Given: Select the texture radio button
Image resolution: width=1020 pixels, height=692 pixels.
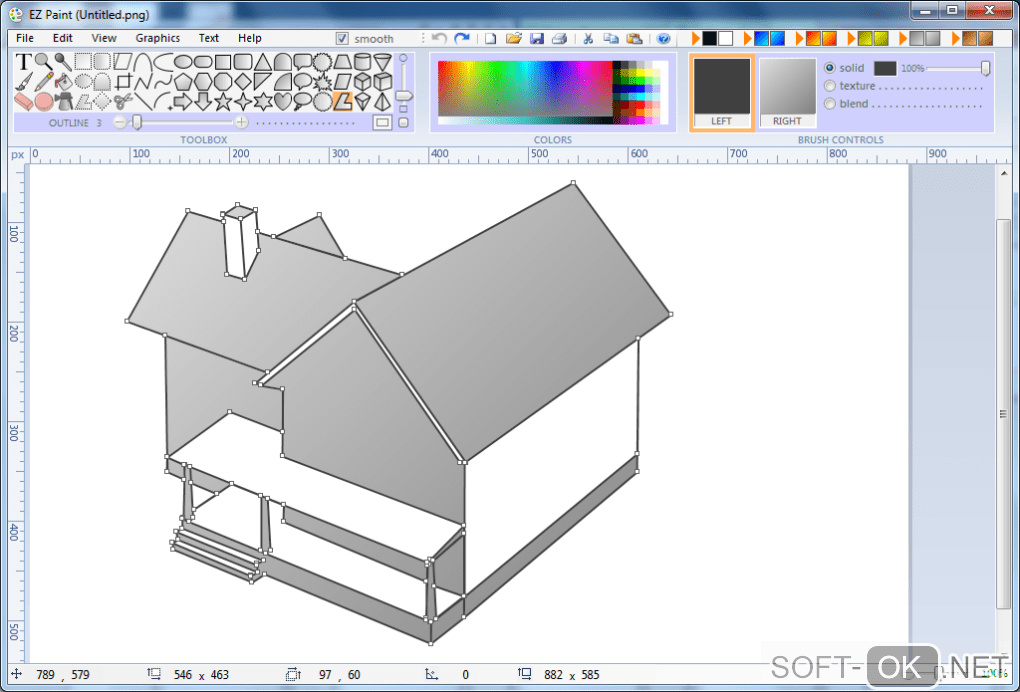Looking at the screenshot, I should tap(829, 86).
